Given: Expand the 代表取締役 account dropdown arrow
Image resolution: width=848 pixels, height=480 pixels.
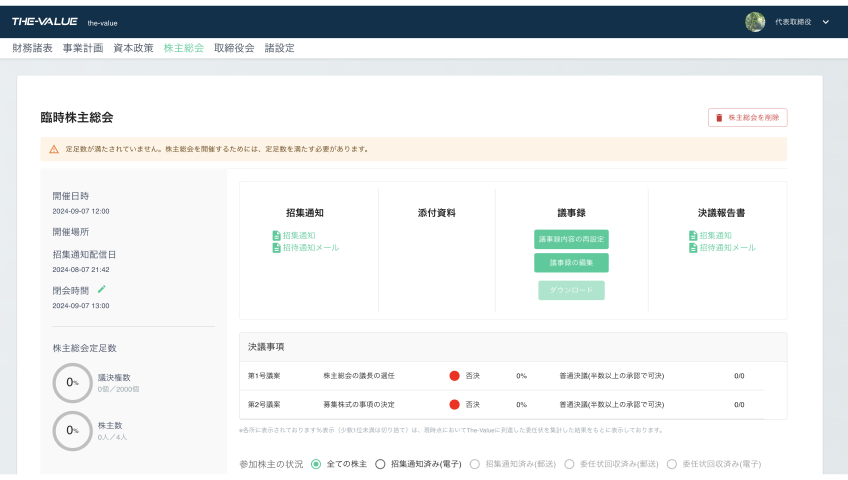Looking at the screenshot, I should [x=826, y=22].
